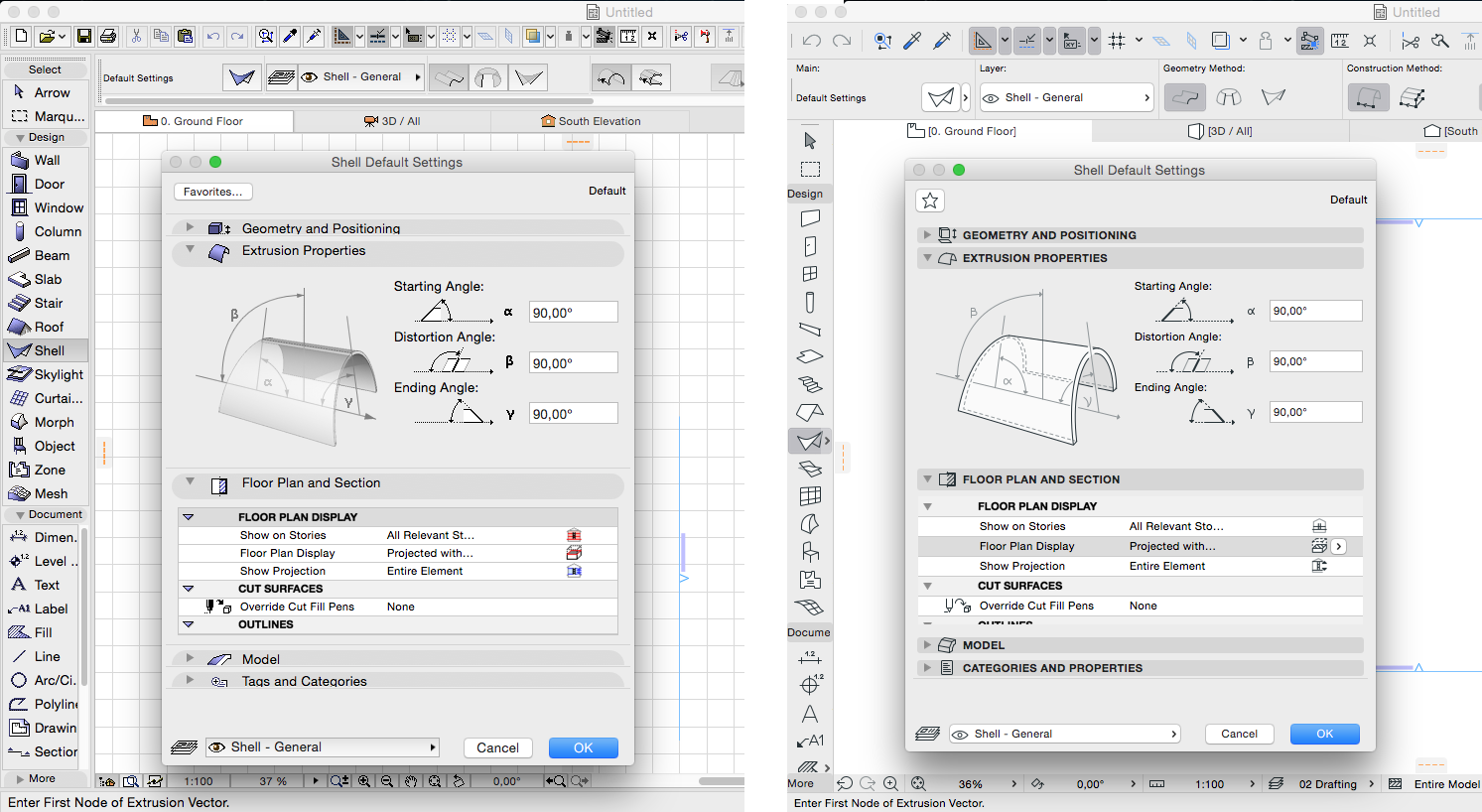
Task: Select the Column tool in left toolbox
Action: (46, 231)
